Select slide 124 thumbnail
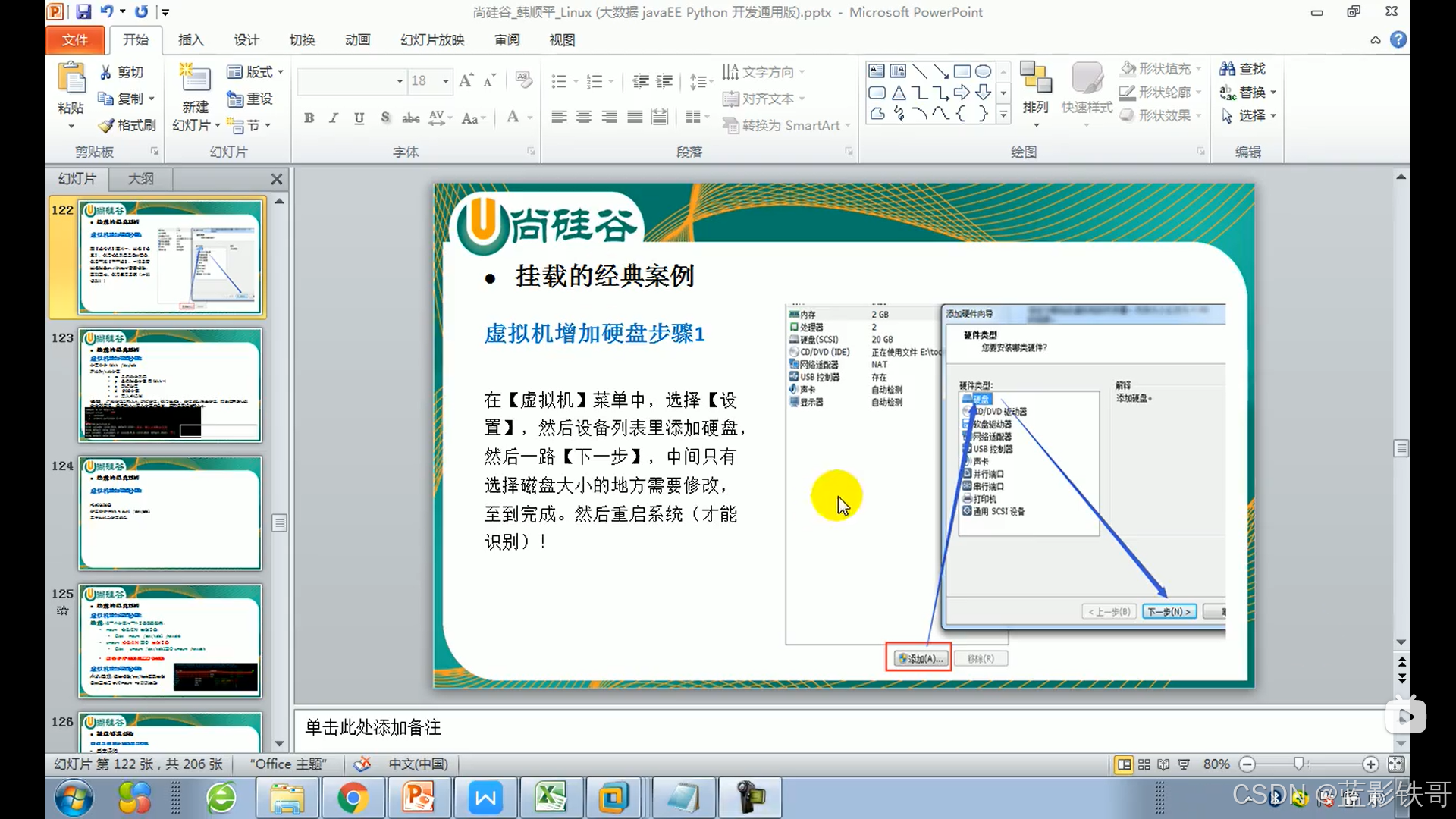1456x819 pixels. 170,513
